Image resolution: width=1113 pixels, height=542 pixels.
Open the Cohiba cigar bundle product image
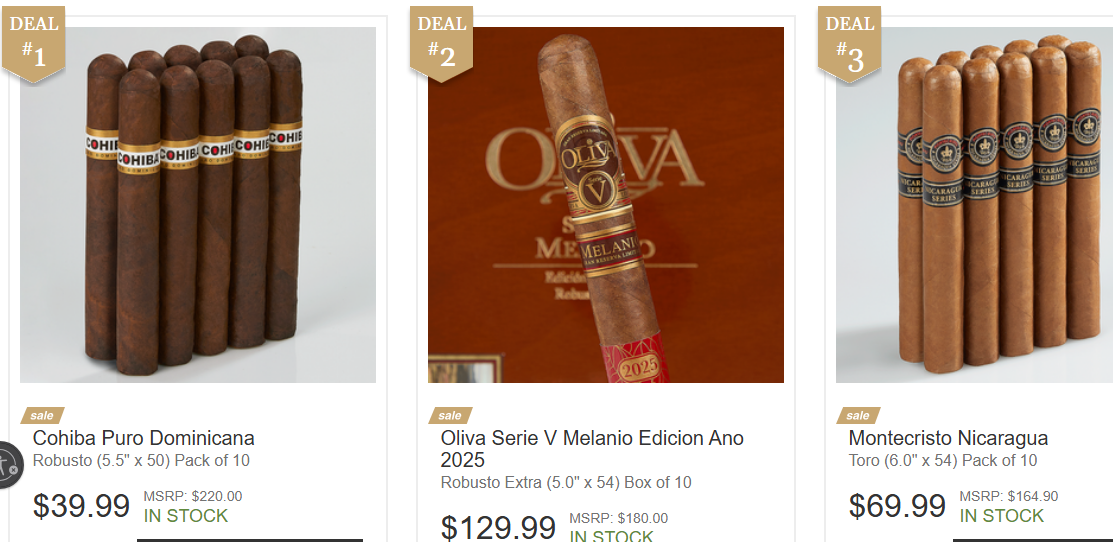pos(198,205)
